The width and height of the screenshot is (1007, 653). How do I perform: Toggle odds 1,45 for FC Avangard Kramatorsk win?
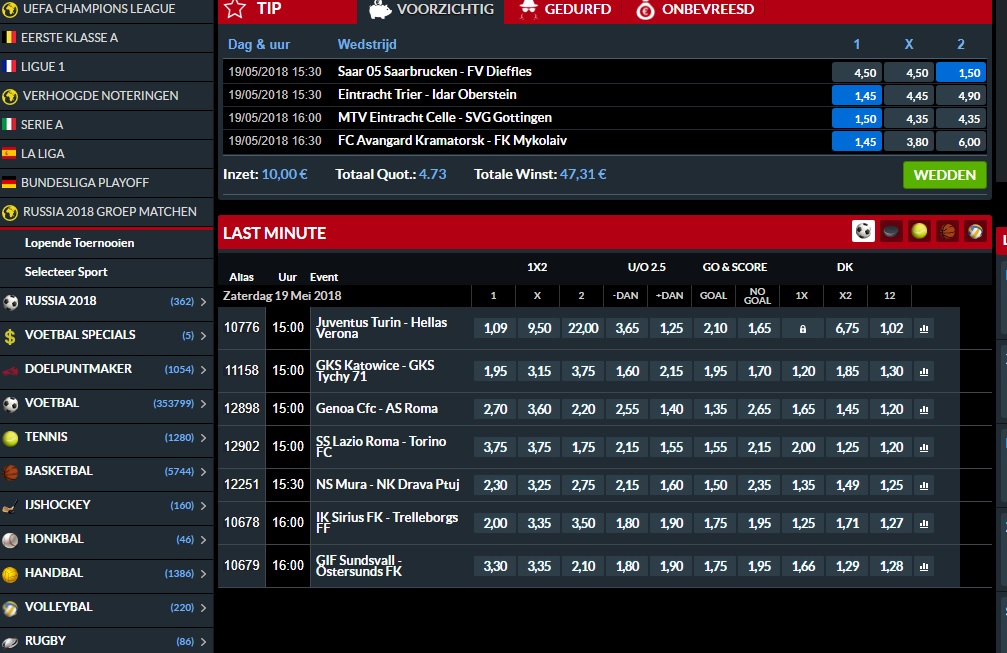click(x=857, y=142)
